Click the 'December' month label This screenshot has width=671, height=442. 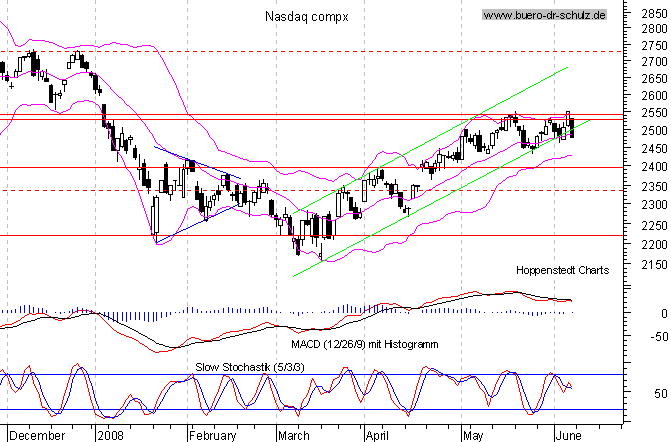(37, 436)
